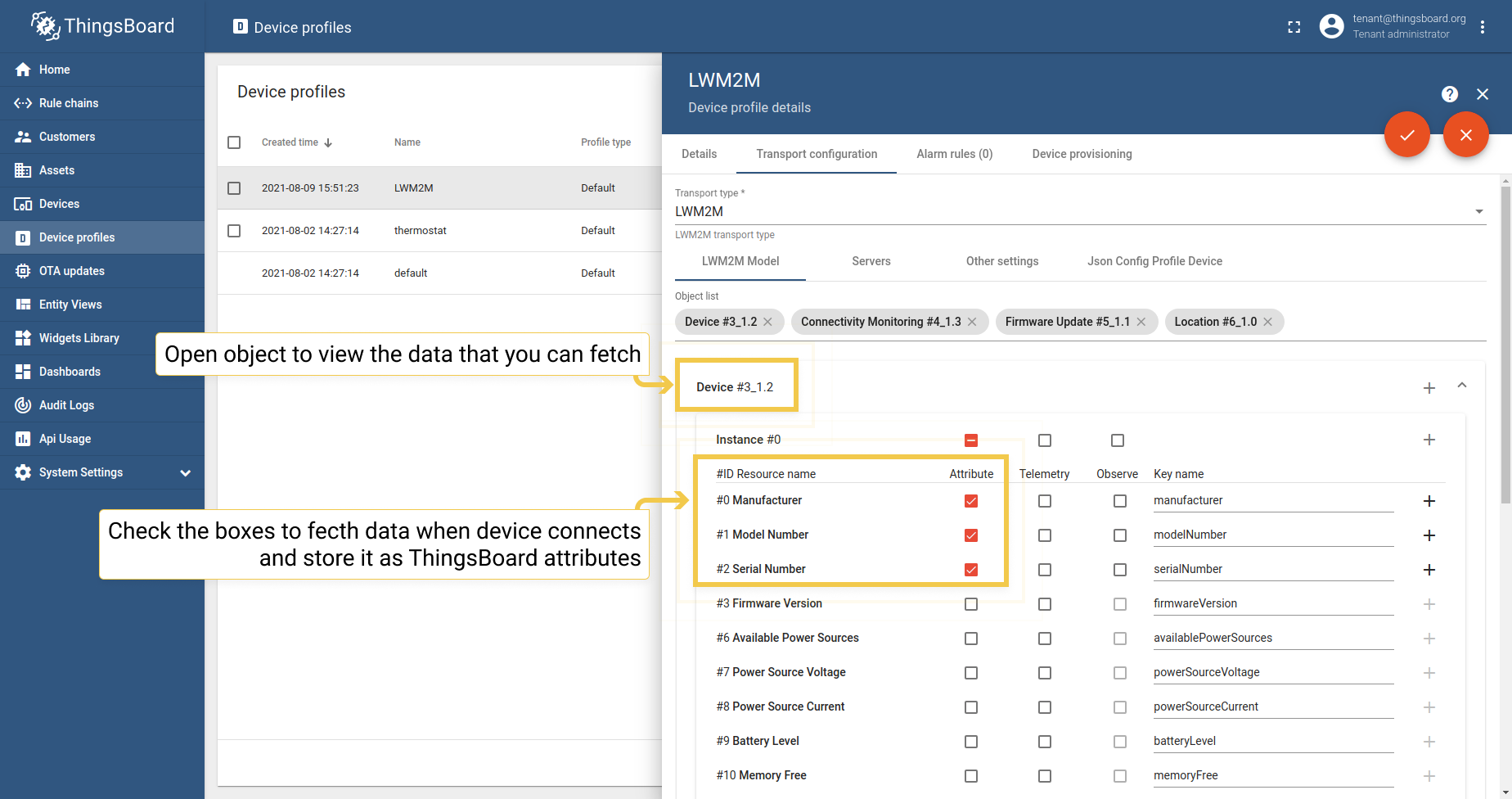Open OTA updates page

coord(101,271)
